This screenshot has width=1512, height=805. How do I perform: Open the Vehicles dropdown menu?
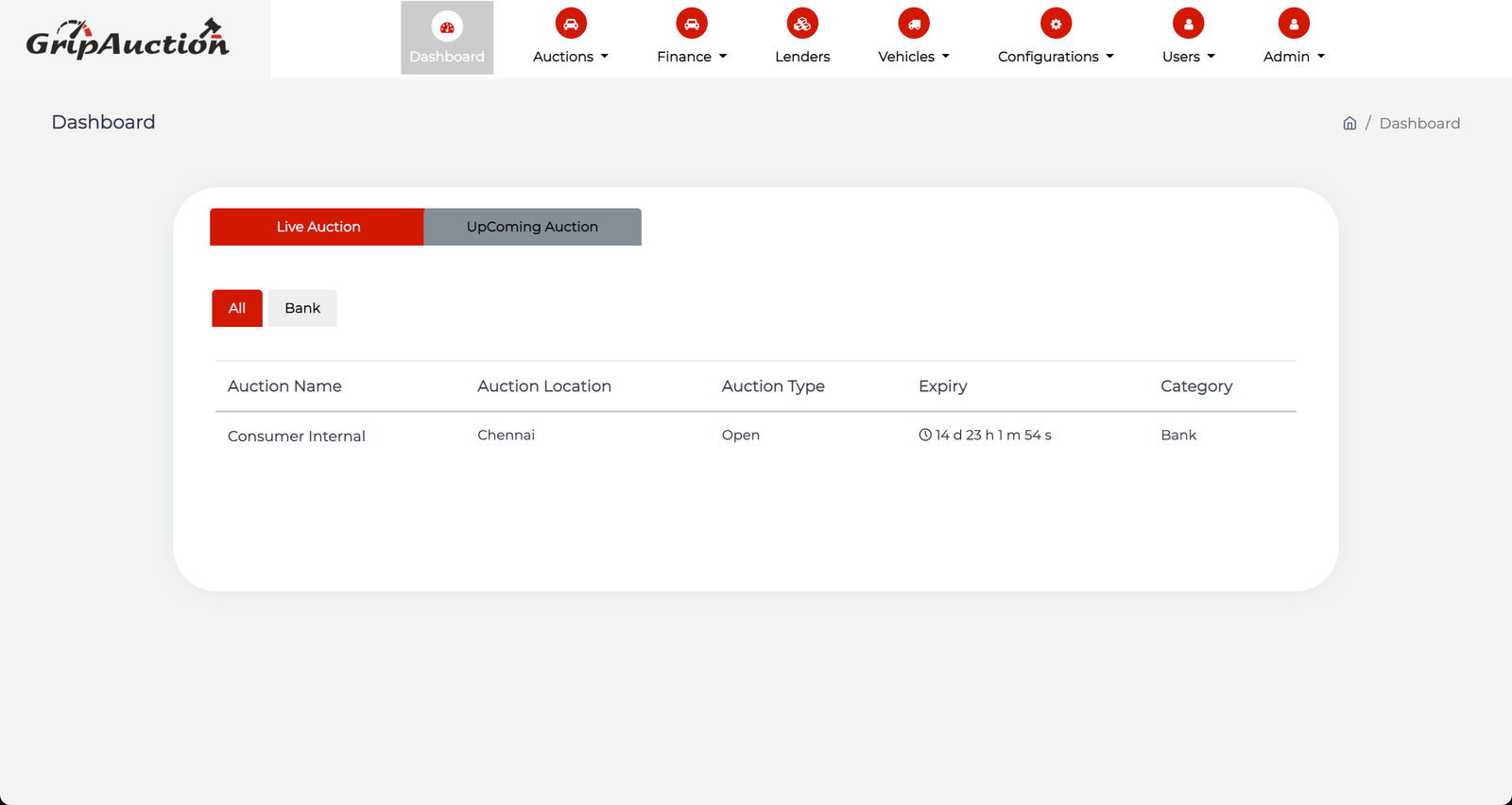point(914,57)
